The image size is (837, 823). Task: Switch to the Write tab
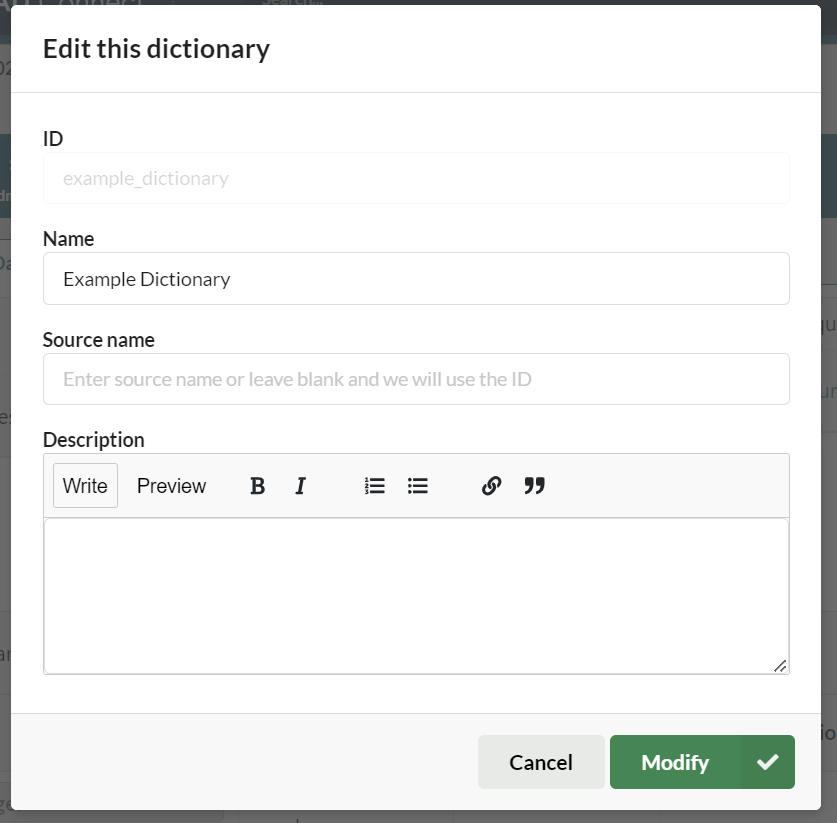click(85, 486)
